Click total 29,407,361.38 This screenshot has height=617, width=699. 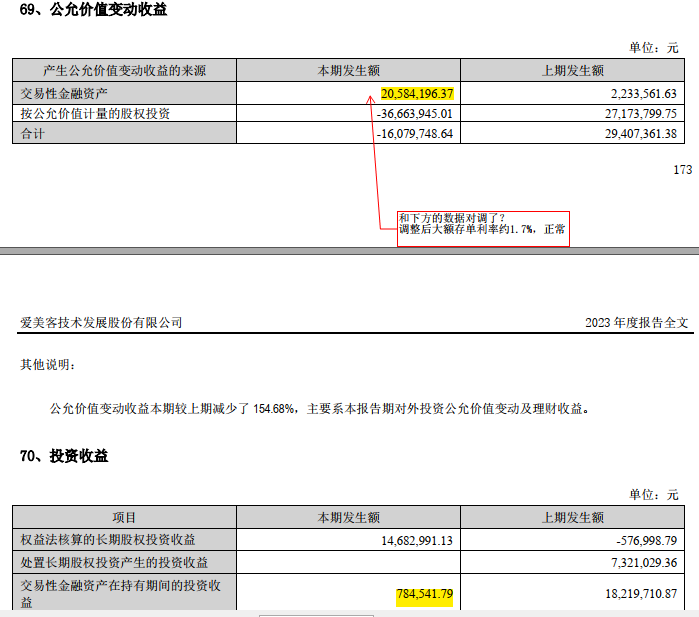coord(641,134)
